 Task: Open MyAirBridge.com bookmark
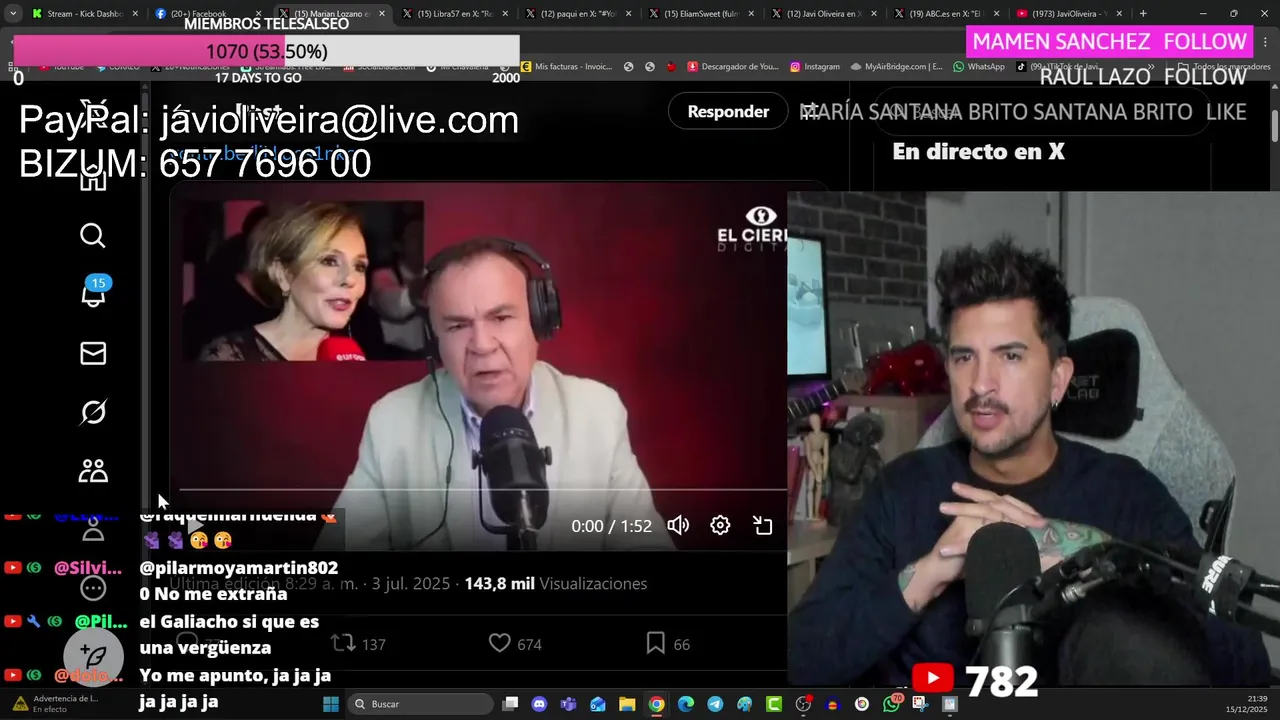[x=896, y=67]
